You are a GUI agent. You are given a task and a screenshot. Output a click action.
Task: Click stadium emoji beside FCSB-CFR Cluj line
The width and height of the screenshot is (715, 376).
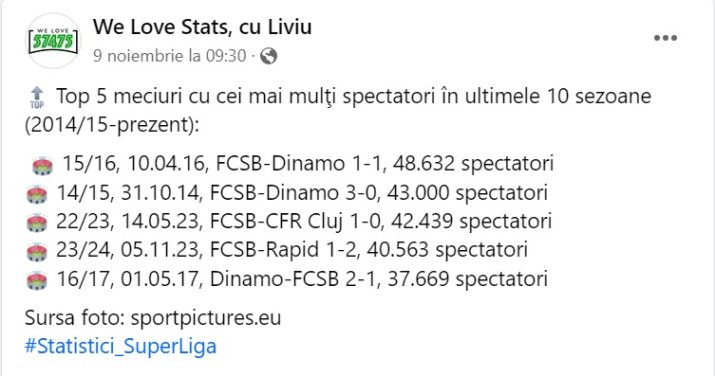click(37, 223)
